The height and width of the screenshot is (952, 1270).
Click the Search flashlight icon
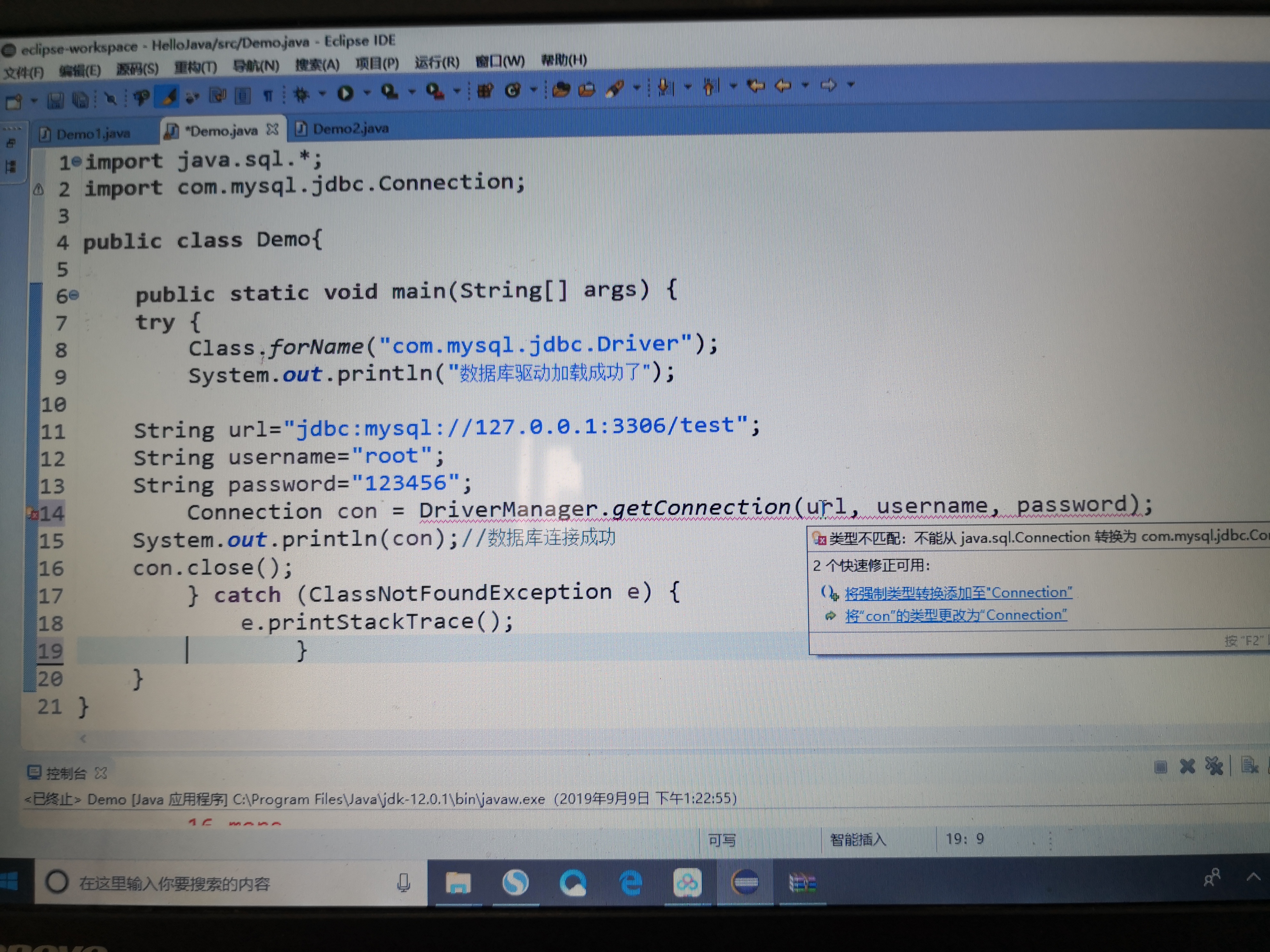pos(615,88)
